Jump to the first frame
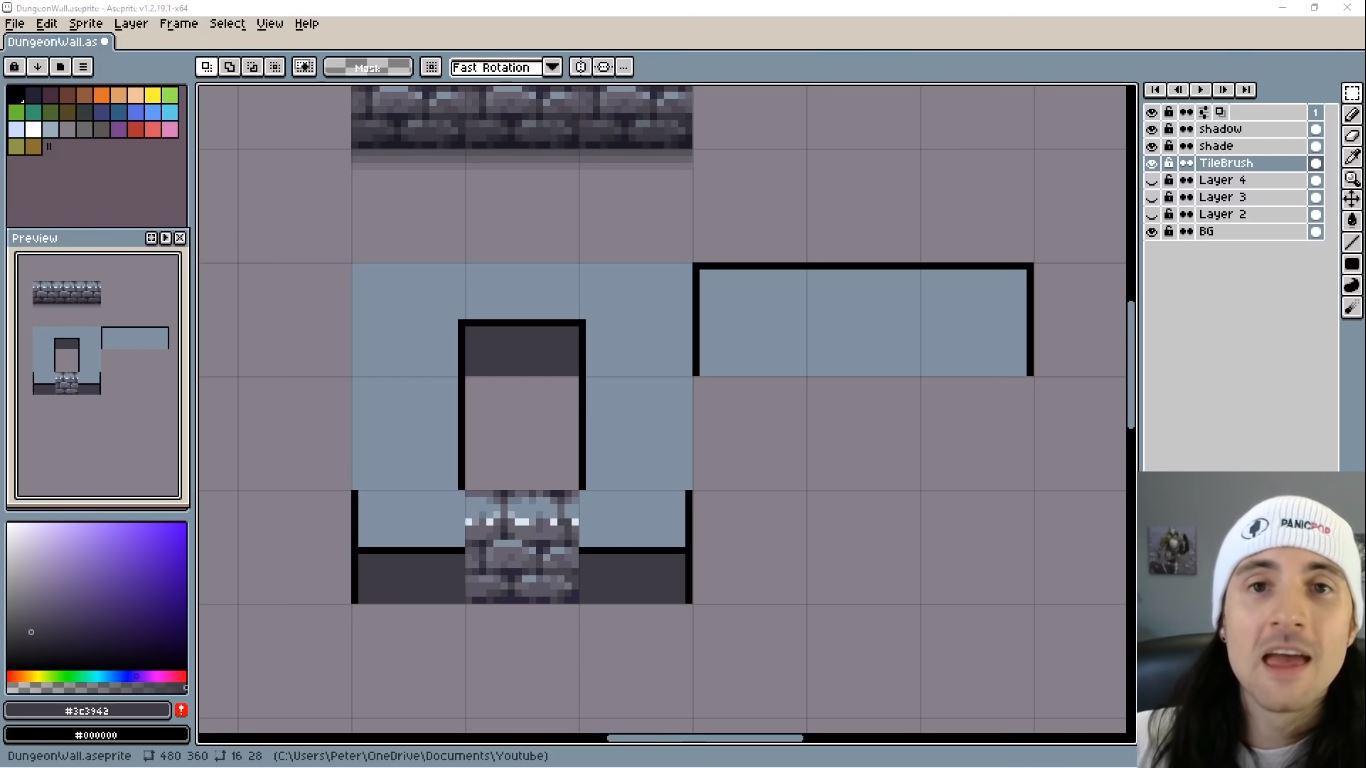Image resolution: width=1366 pixels, height=768 pixels. coord(1155,90)
